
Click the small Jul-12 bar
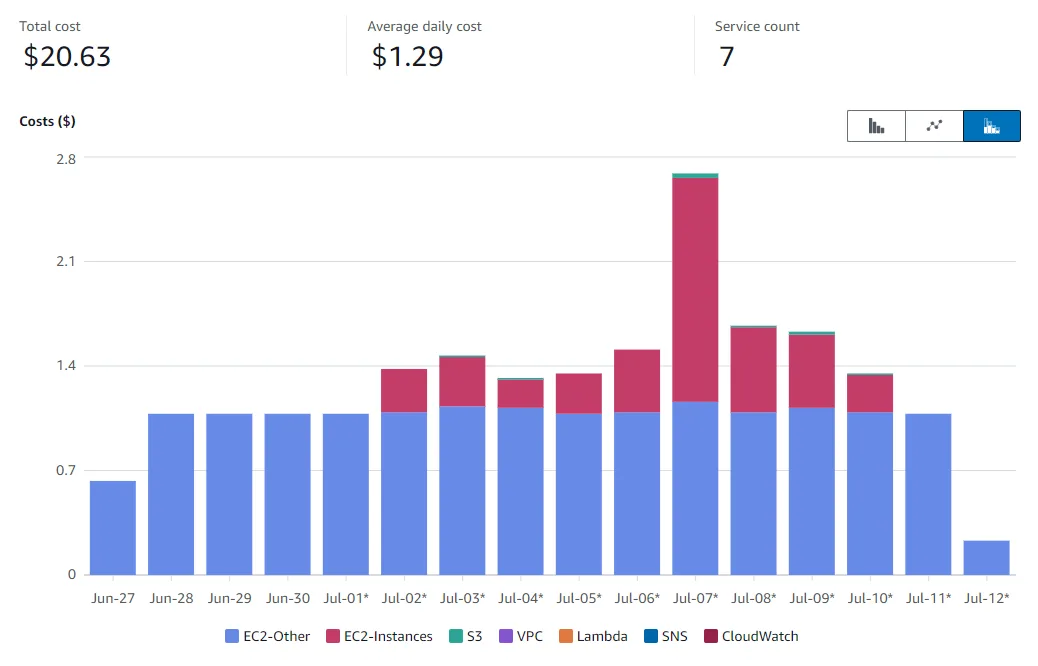click(986, 557)
